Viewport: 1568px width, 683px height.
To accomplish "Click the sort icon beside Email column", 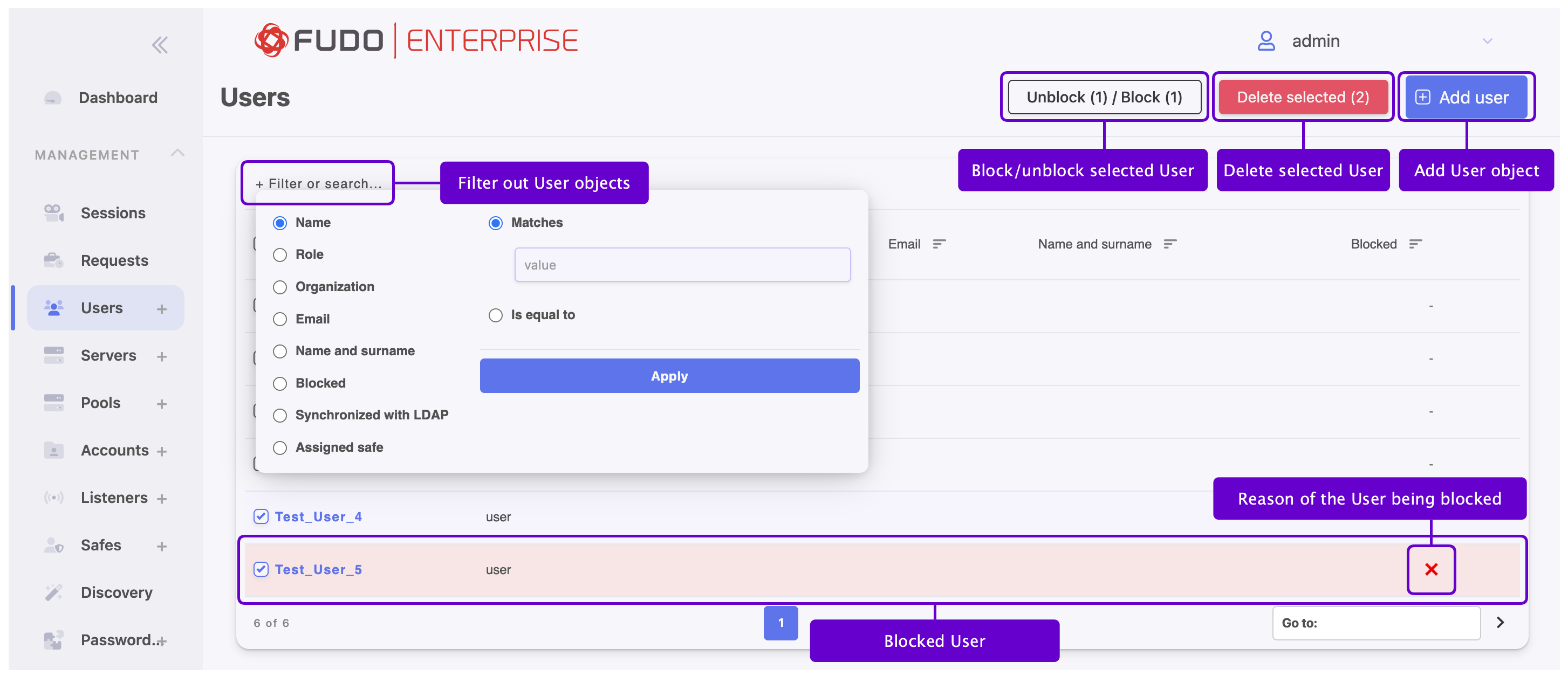I will click(939, 244).
